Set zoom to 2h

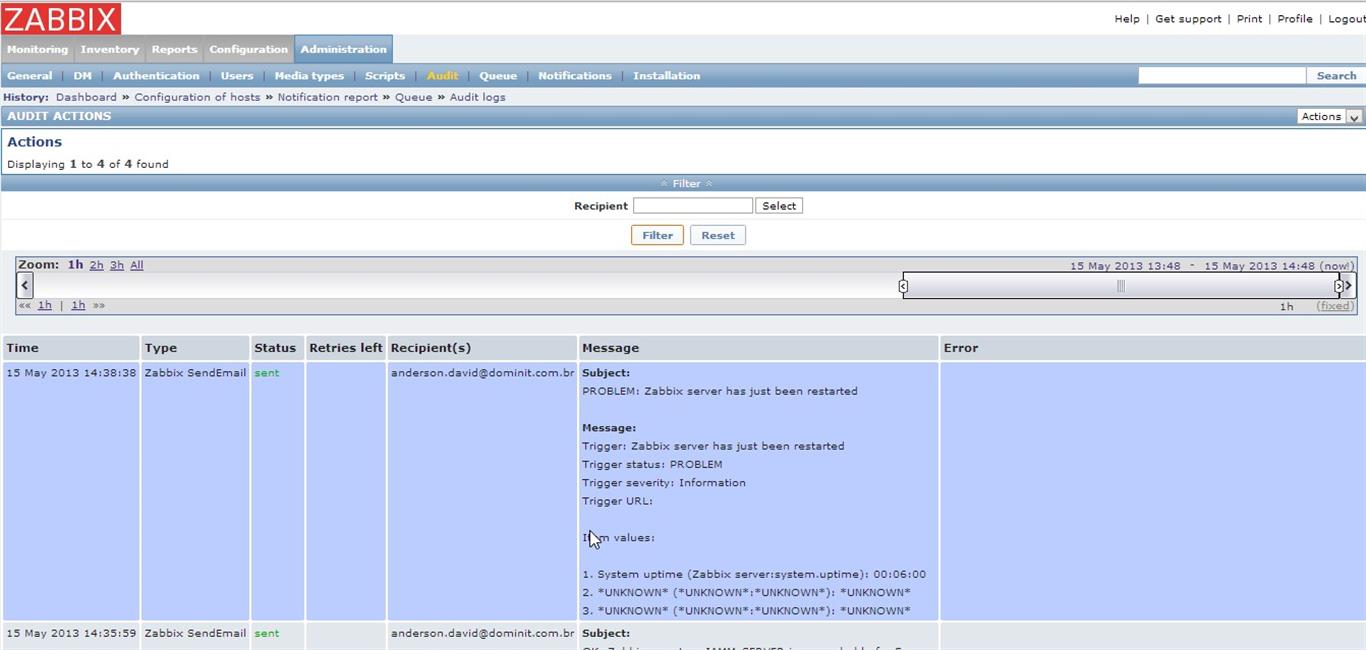pyautogui.click(x=96, y=265)
